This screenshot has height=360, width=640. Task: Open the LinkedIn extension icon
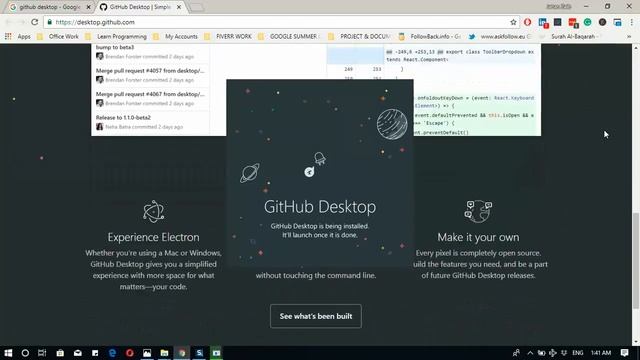[x=543, y=23]
